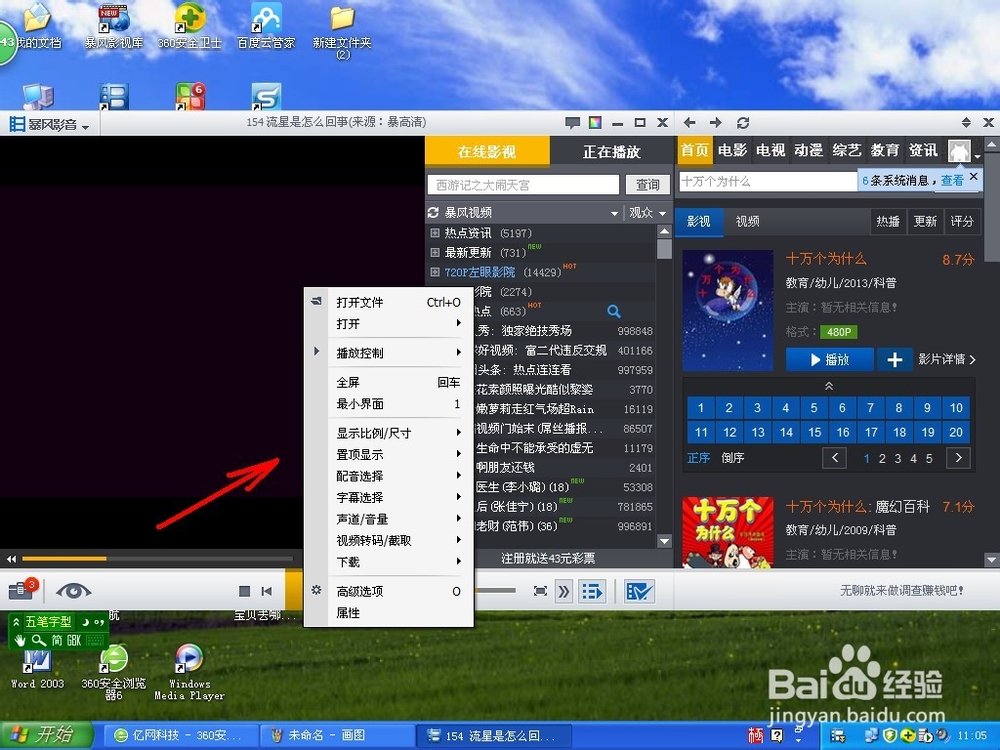
Task: Select 打开文件 from context menu
Action: [x=398, y=302]
